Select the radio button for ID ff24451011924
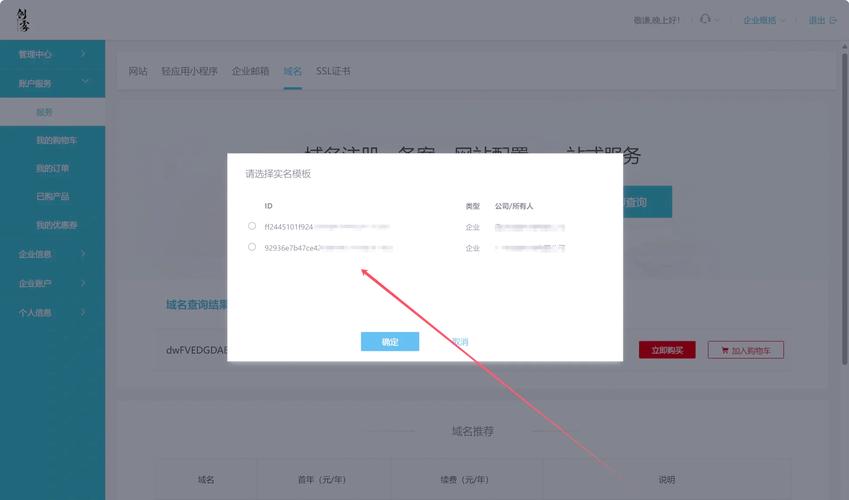This screenshot has width=849, height=500. [252, 226]
